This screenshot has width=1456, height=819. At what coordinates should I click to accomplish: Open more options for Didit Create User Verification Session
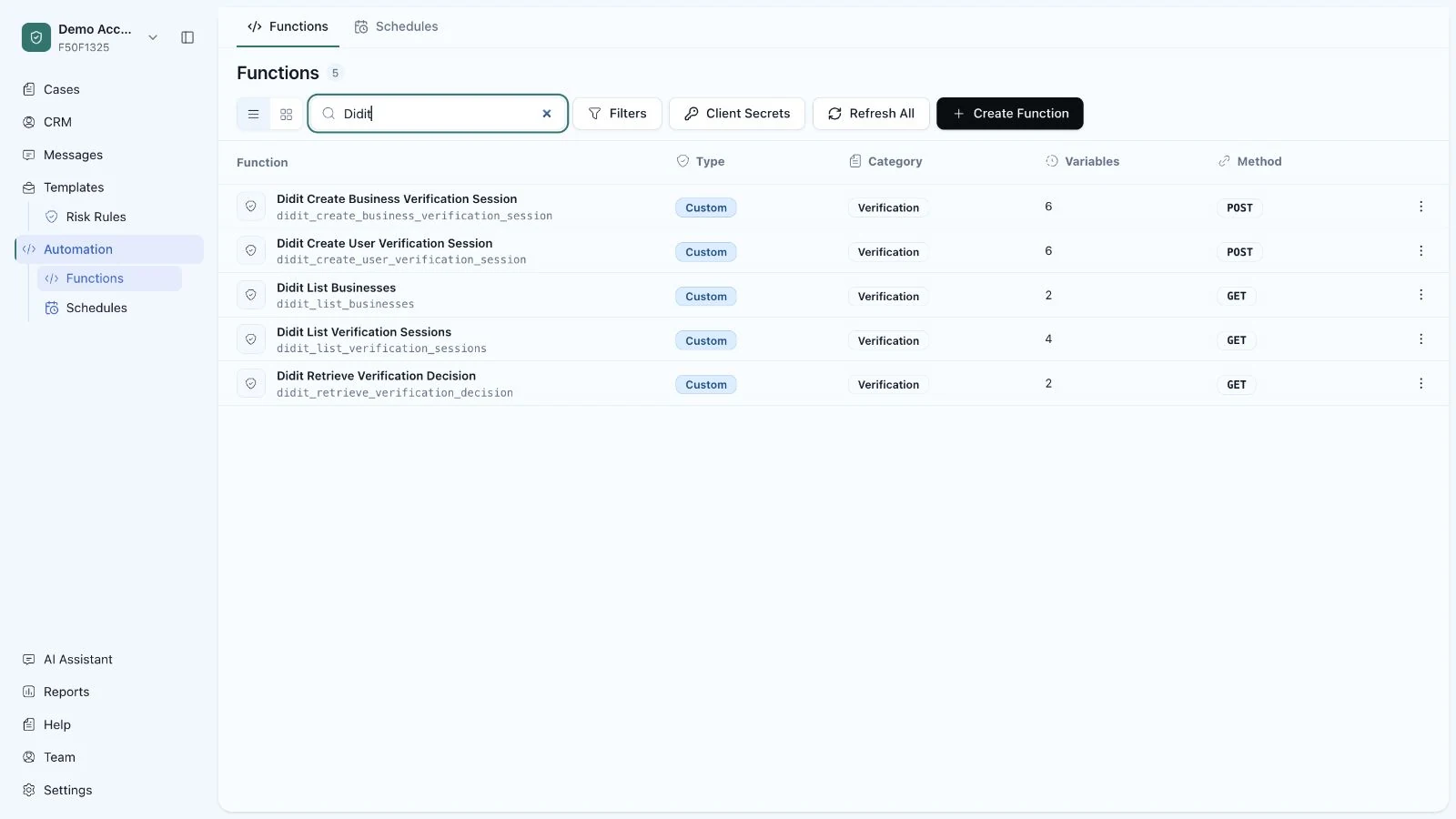[x=1421, y=250]
